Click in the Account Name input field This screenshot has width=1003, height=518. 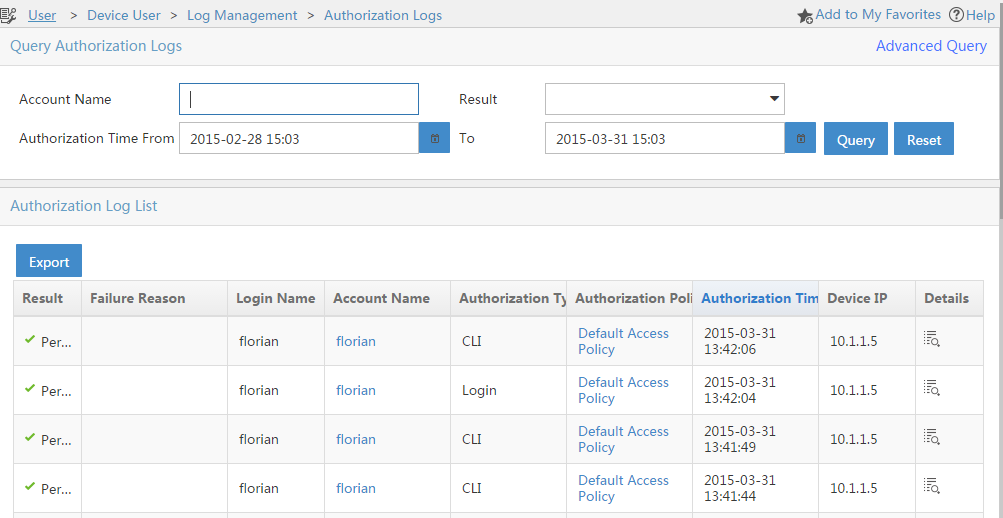pos(298,99)
